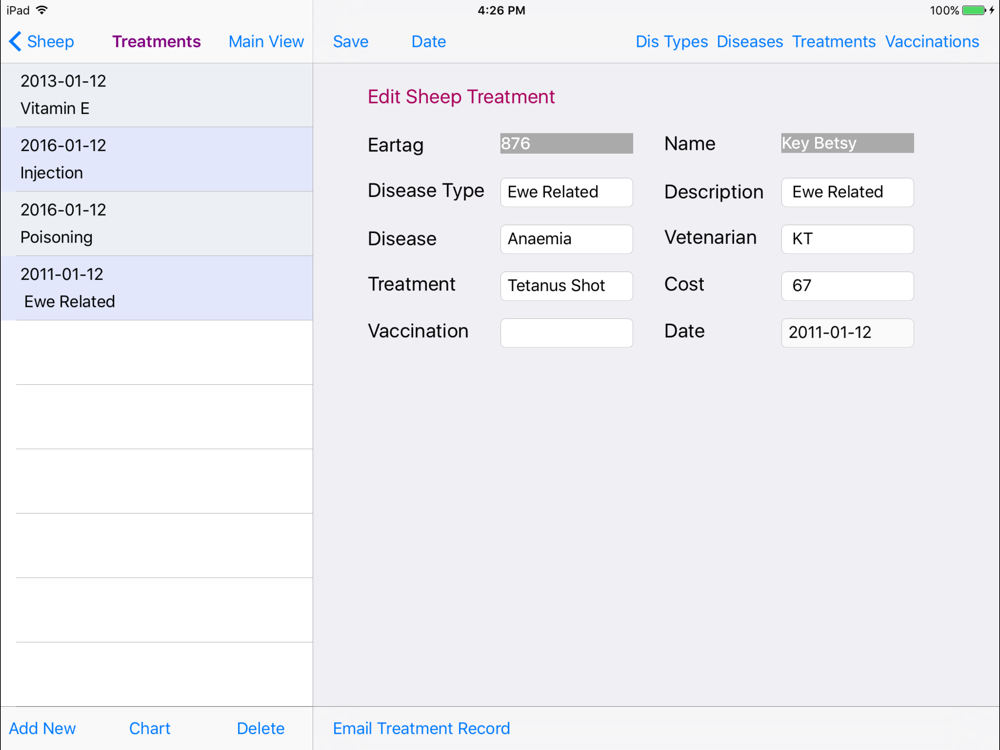Add New treatment record
The image size is (1000, 750).
[x=42, y=728]
